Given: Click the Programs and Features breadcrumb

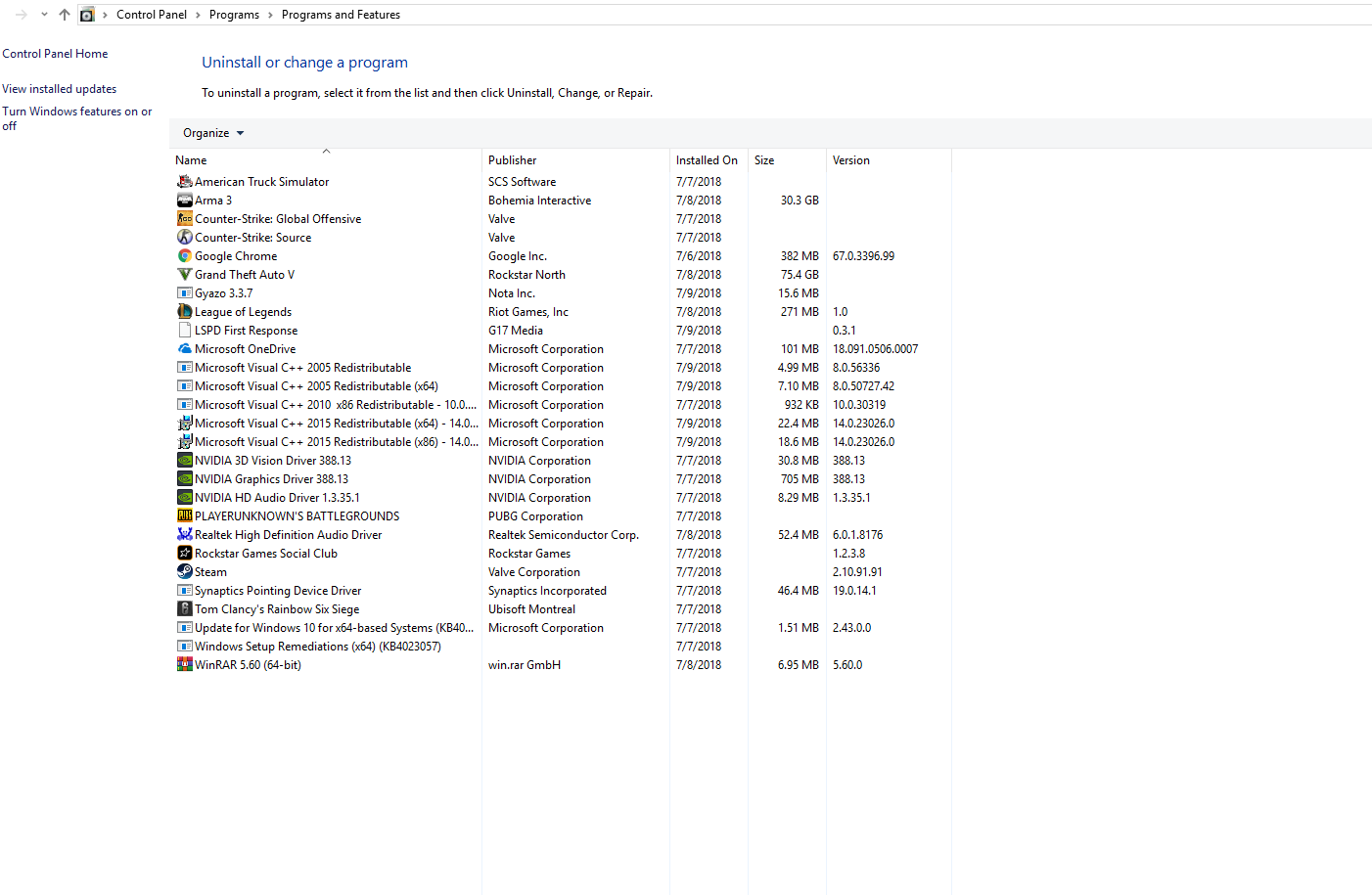Looking at the screenshot, I should [341, 15].
